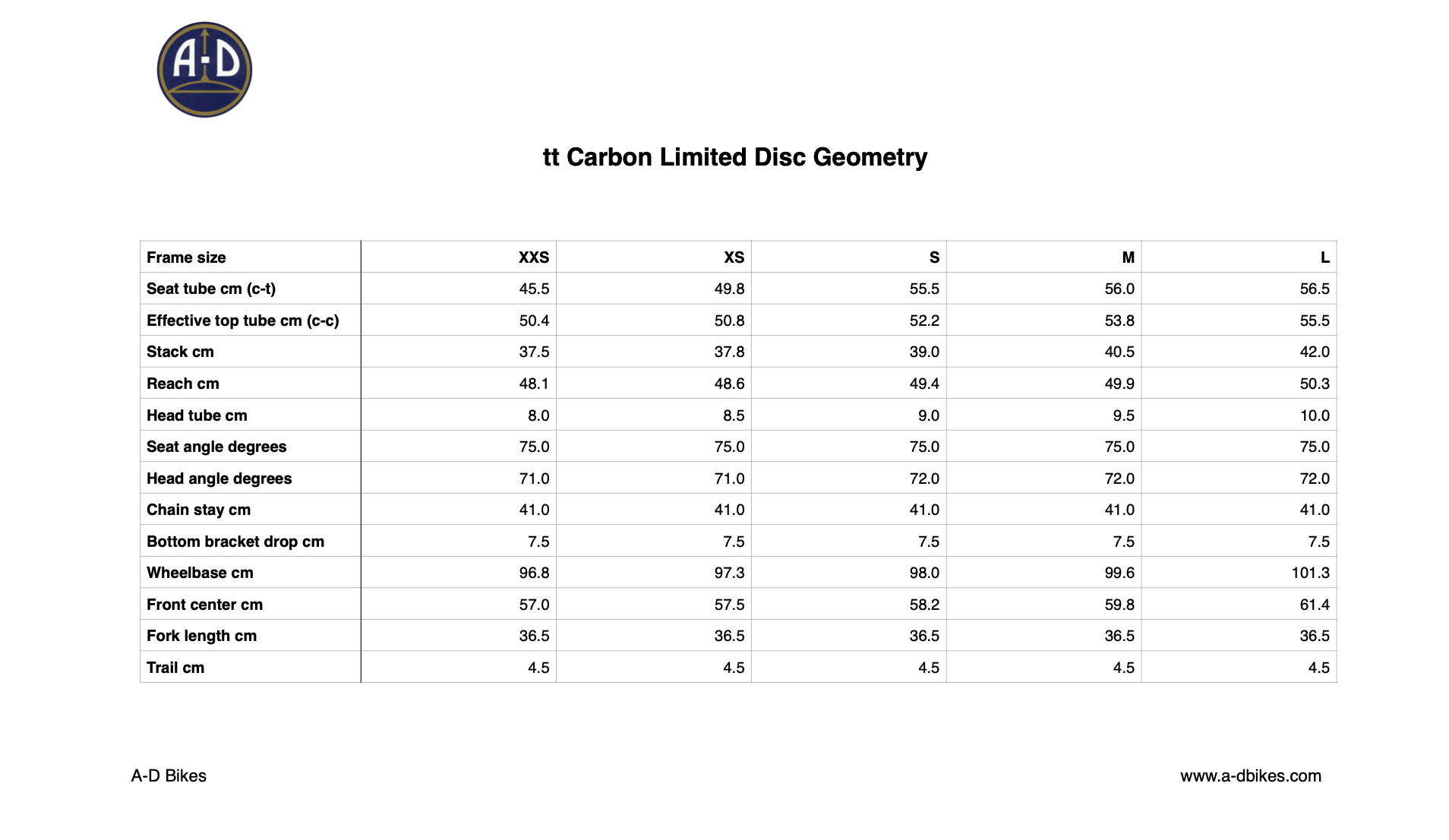1449x840 pixels.
Task: Select the XS column header
Action: tap(734, 257)
